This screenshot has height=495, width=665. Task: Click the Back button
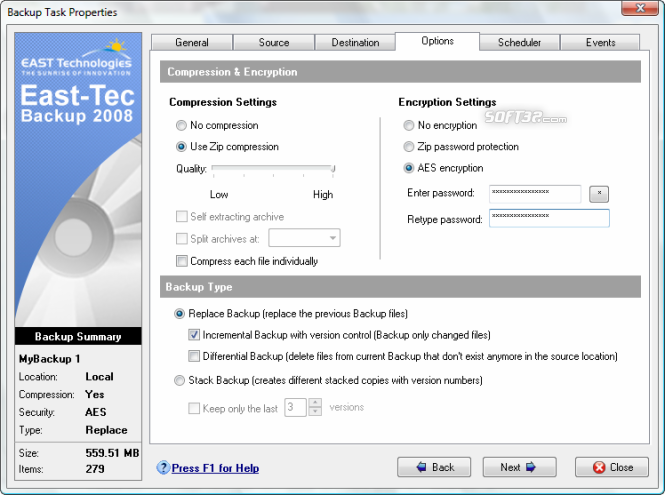click(x=434, y=467)
